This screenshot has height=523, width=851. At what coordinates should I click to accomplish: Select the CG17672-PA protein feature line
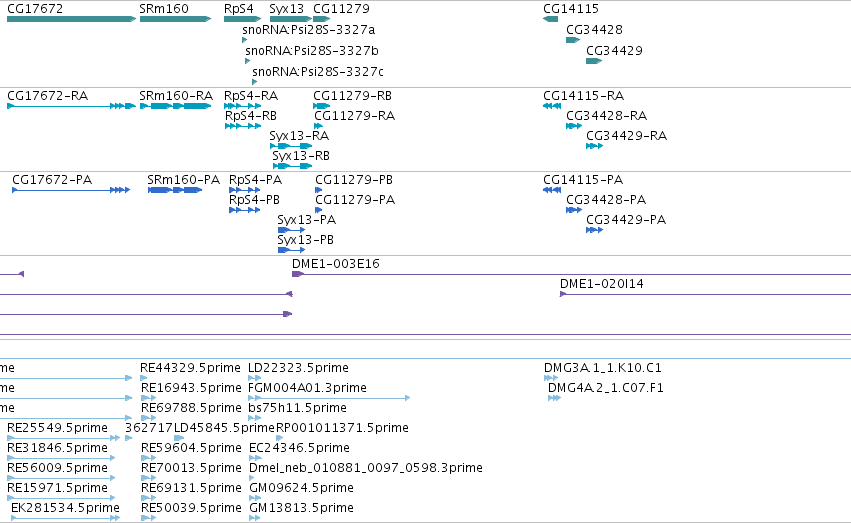pyautogui.click(x=71, y=190)
